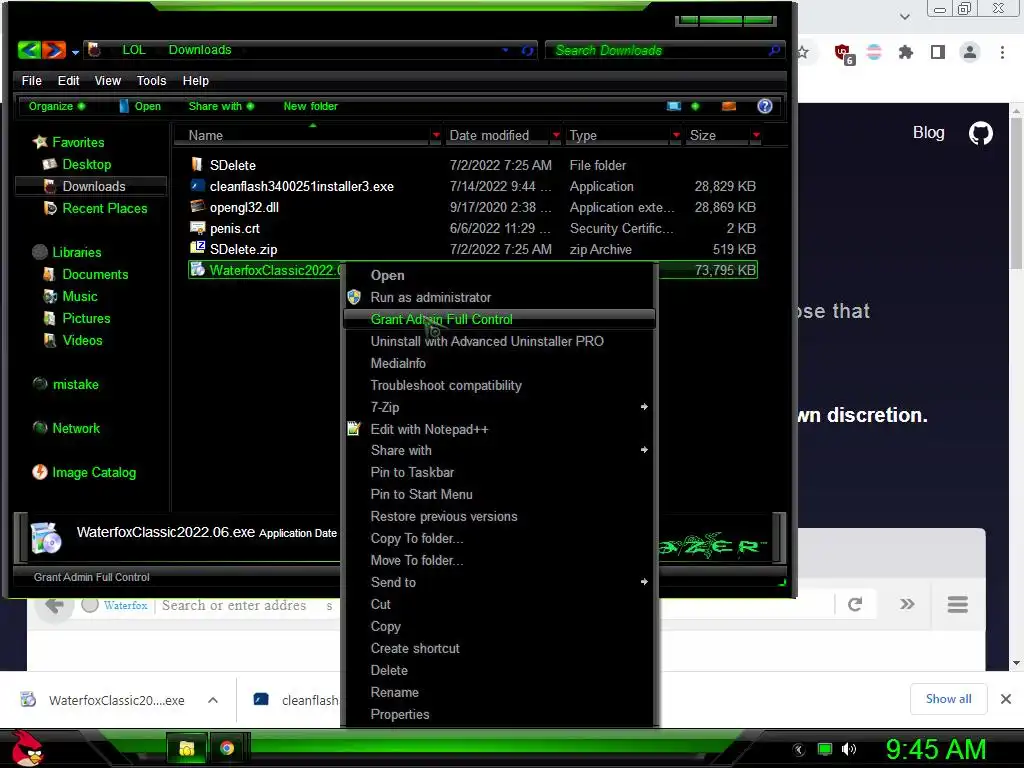Image resolution: width=1024 pixels, height=768 pixels.
Task: Click the uBlock shield extension icon
Action: click(844, 54)
